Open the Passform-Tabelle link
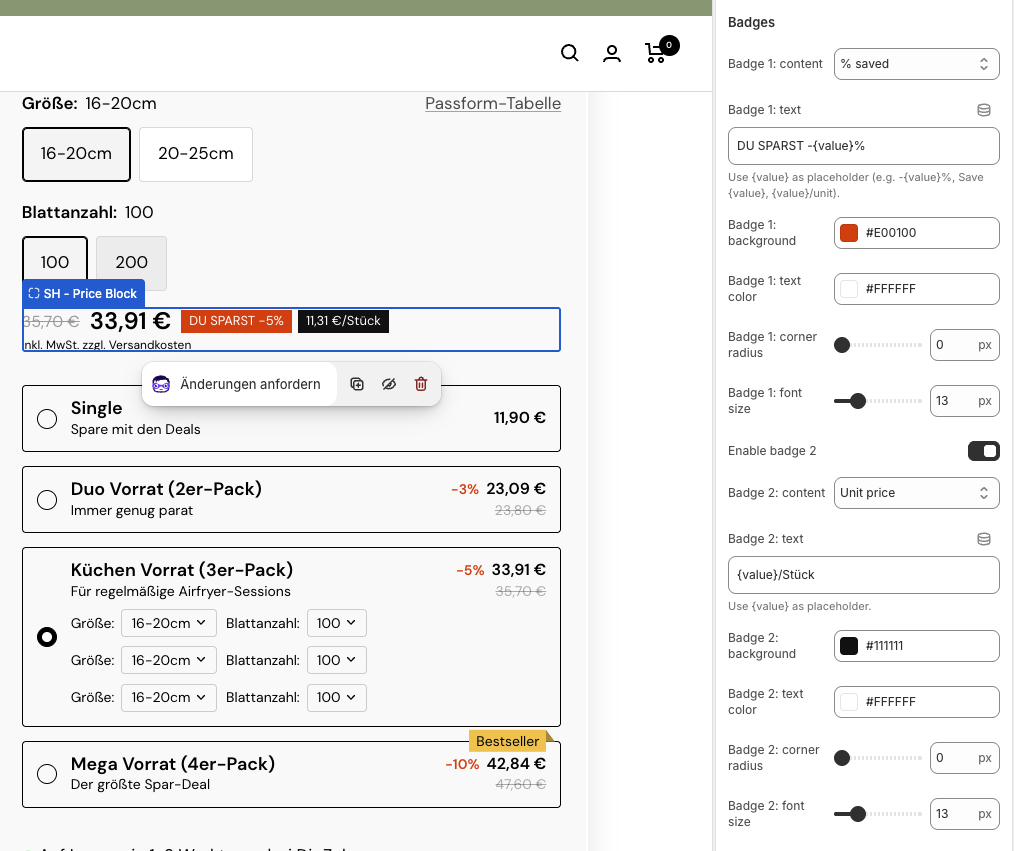 pyautogui.click(x=493, y=103)
